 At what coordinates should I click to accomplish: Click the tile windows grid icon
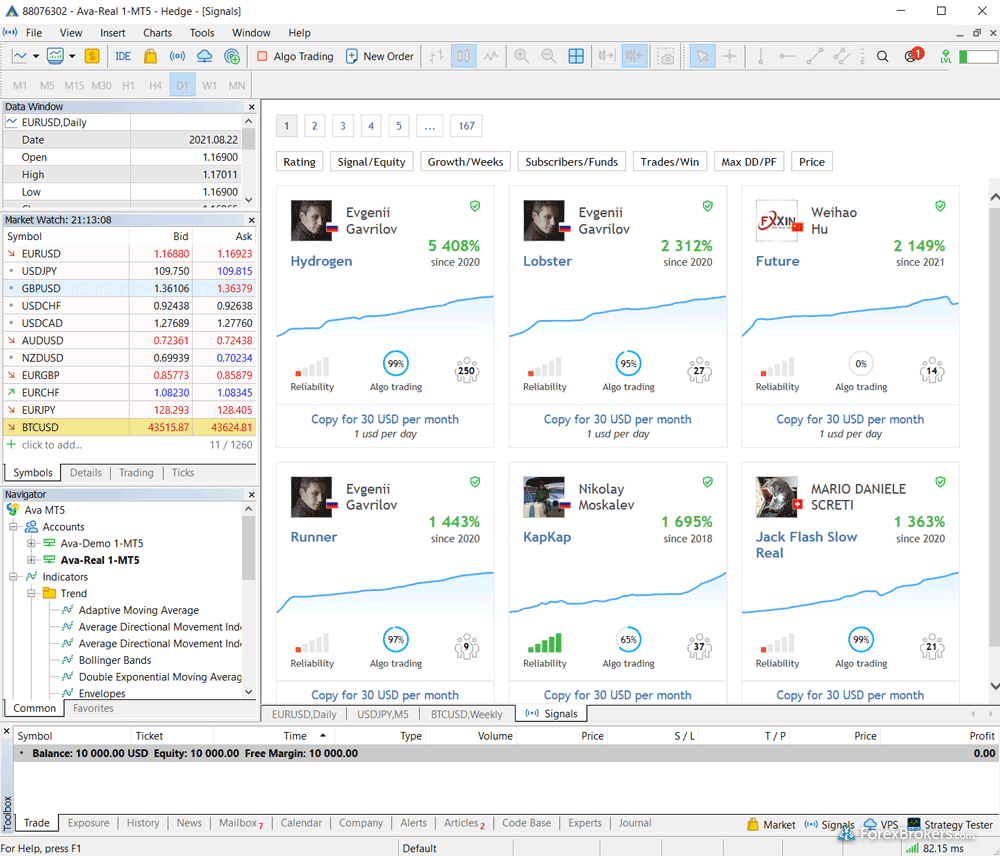point(576,56)
